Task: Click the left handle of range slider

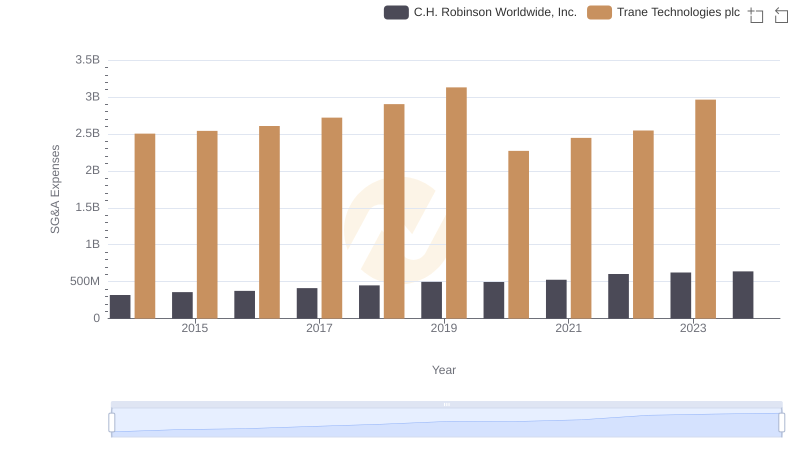Action: point(112,423)
